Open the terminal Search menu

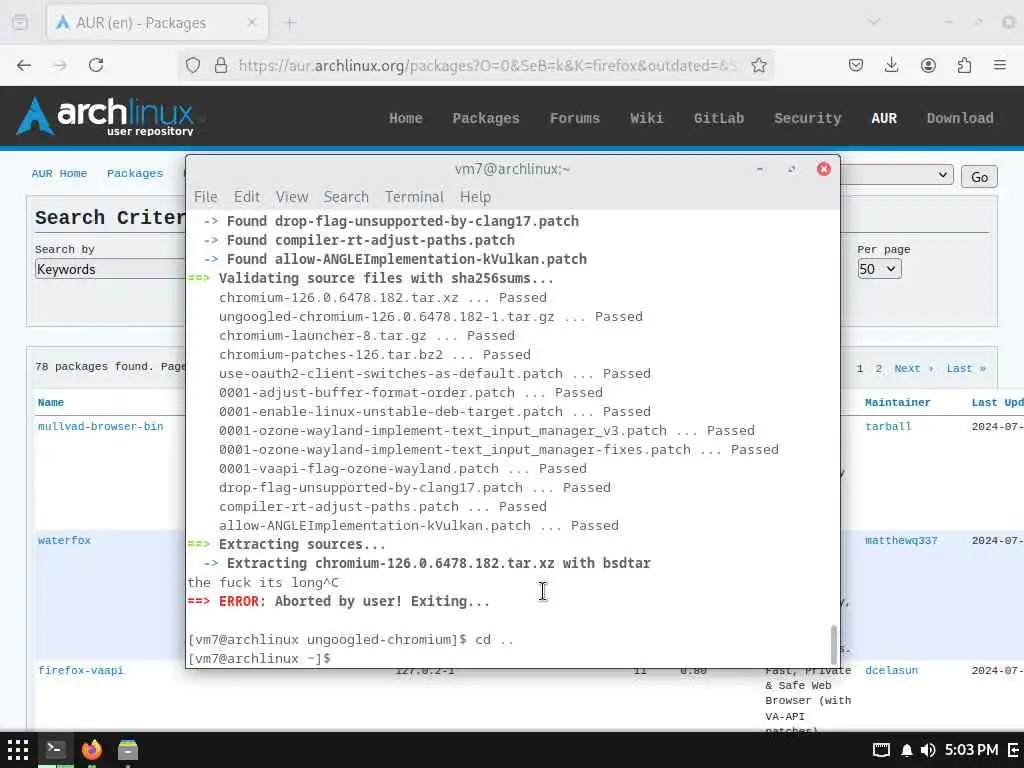pos(346,197)
